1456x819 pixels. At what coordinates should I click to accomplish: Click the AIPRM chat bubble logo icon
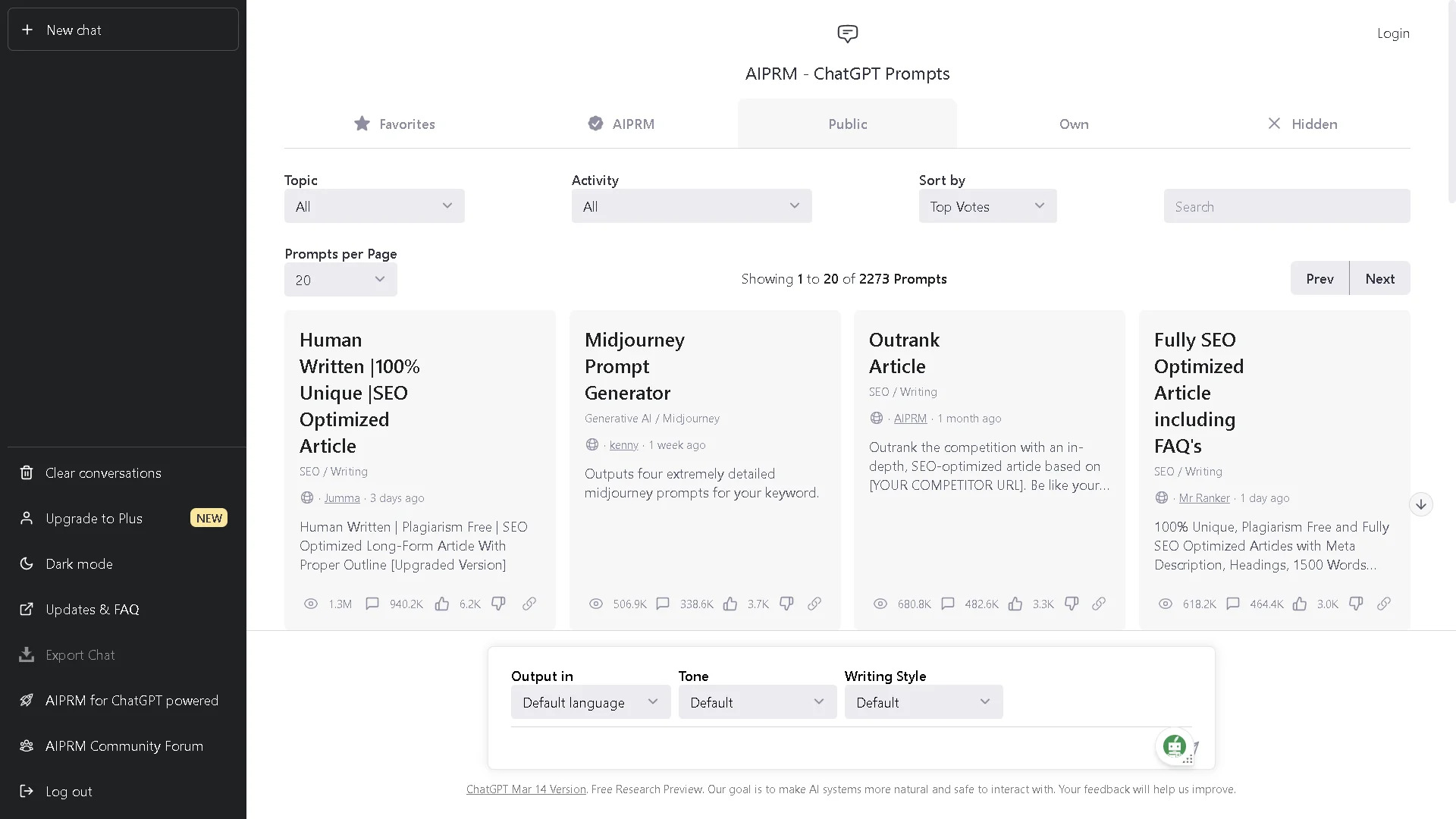(x=847, y=33)
